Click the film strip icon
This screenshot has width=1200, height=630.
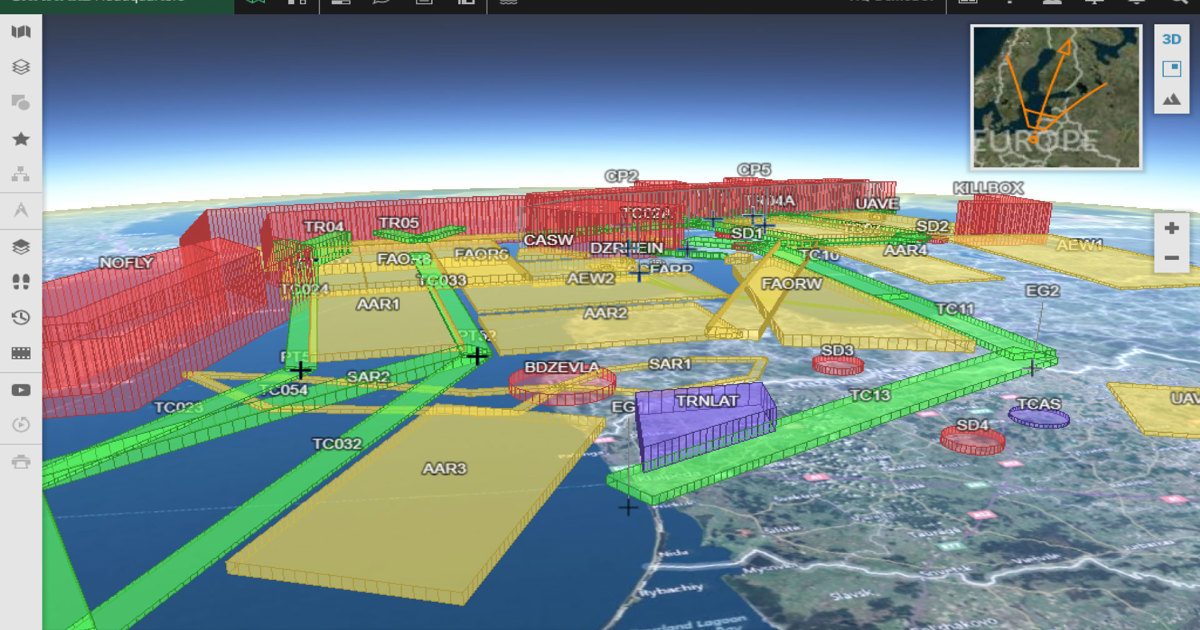[20, 353]
